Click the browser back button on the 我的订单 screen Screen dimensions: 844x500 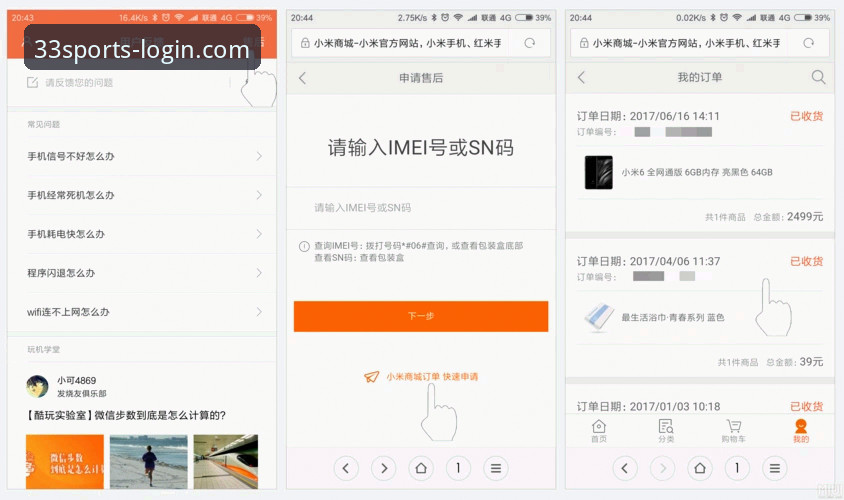point(625,468)
